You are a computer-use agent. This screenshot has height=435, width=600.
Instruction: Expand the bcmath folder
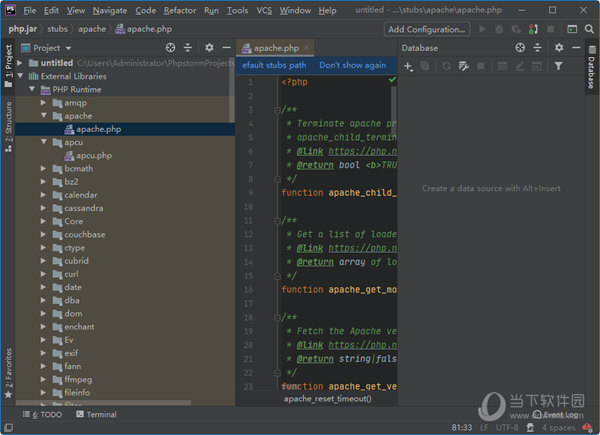pyautogui.click(x=43, y=168)
